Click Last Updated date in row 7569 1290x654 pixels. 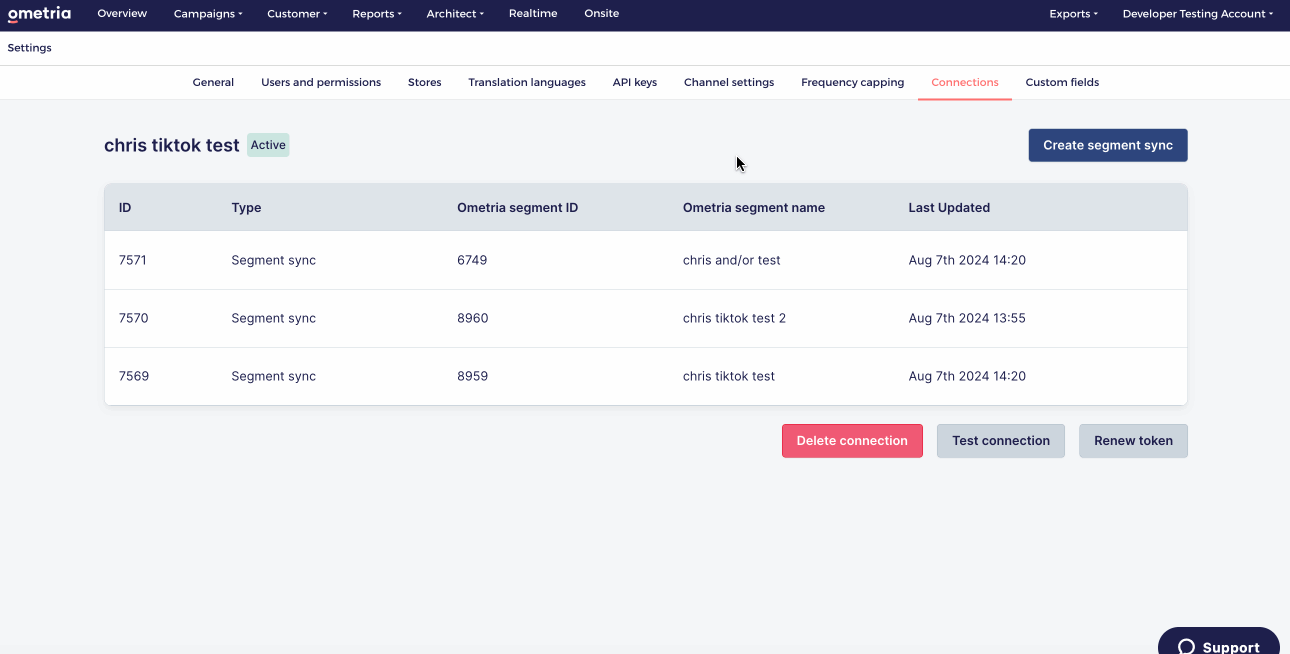coord(967,376)
